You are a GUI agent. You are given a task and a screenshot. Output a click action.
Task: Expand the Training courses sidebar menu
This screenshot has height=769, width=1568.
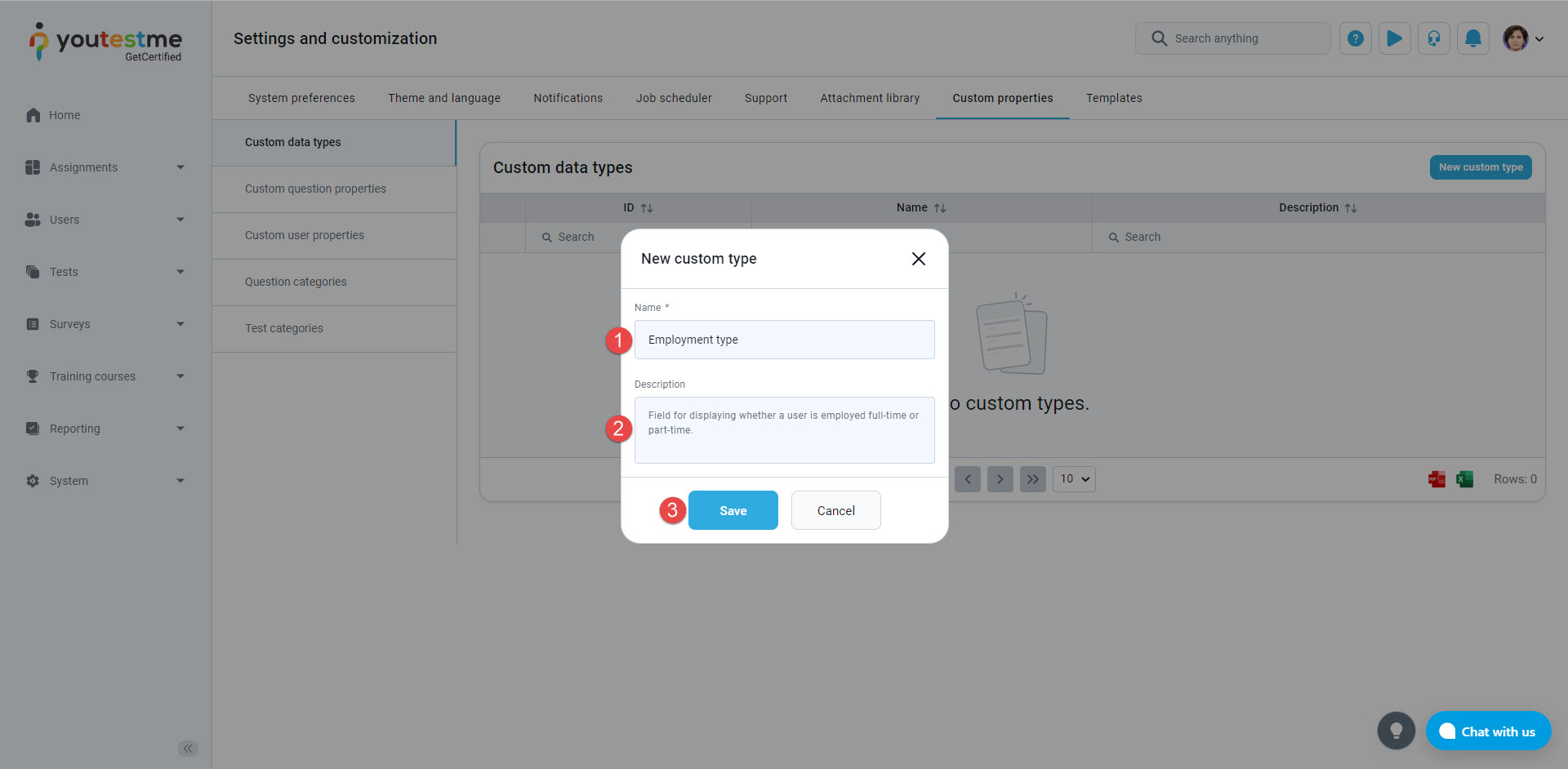106,376
